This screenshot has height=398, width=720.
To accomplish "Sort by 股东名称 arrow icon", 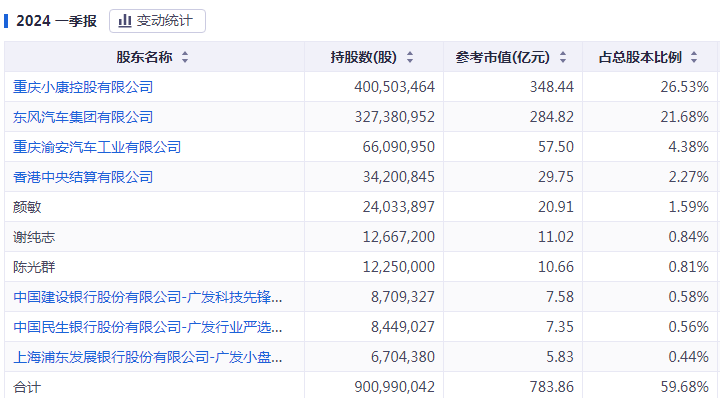I will coord(185,57).
